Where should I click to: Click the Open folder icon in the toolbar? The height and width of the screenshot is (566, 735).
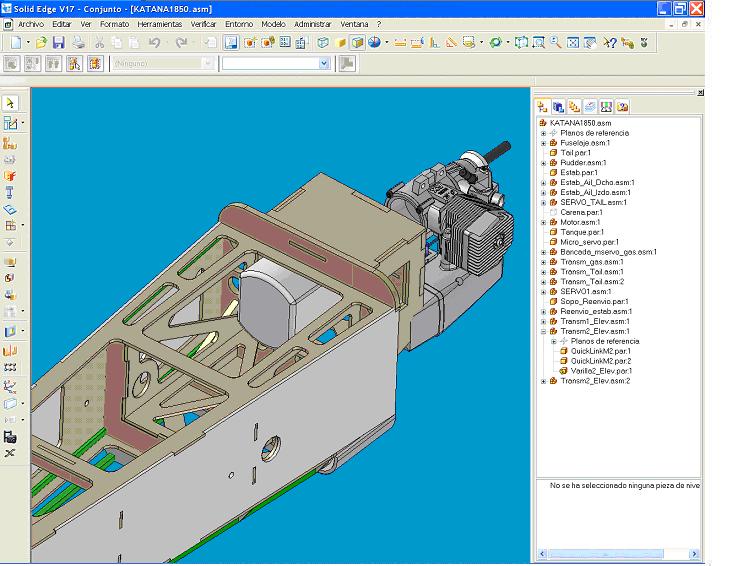point(42,43)
